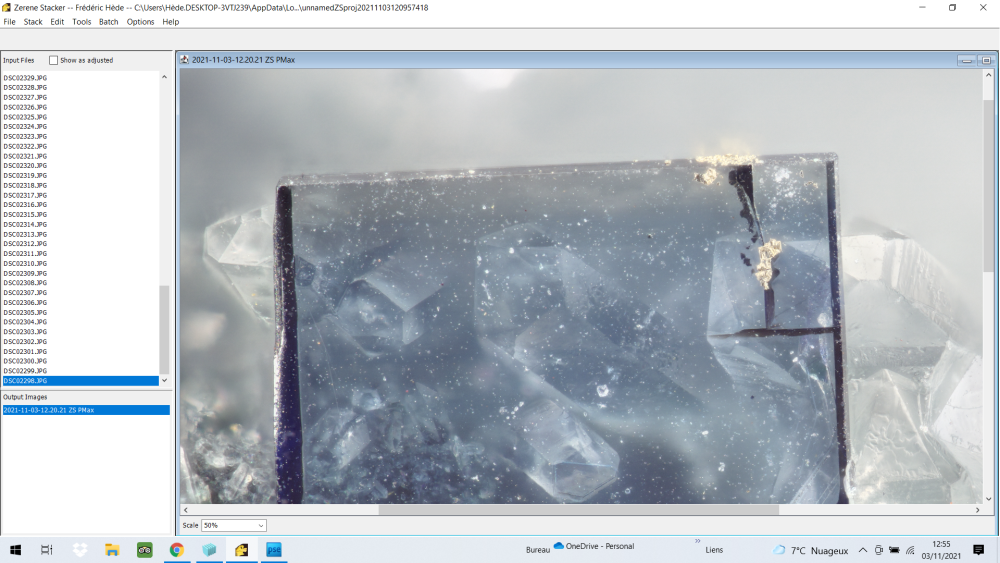Open the Stack menu
This screenshot has height=563, width=1000.
(x=33, y=22)
